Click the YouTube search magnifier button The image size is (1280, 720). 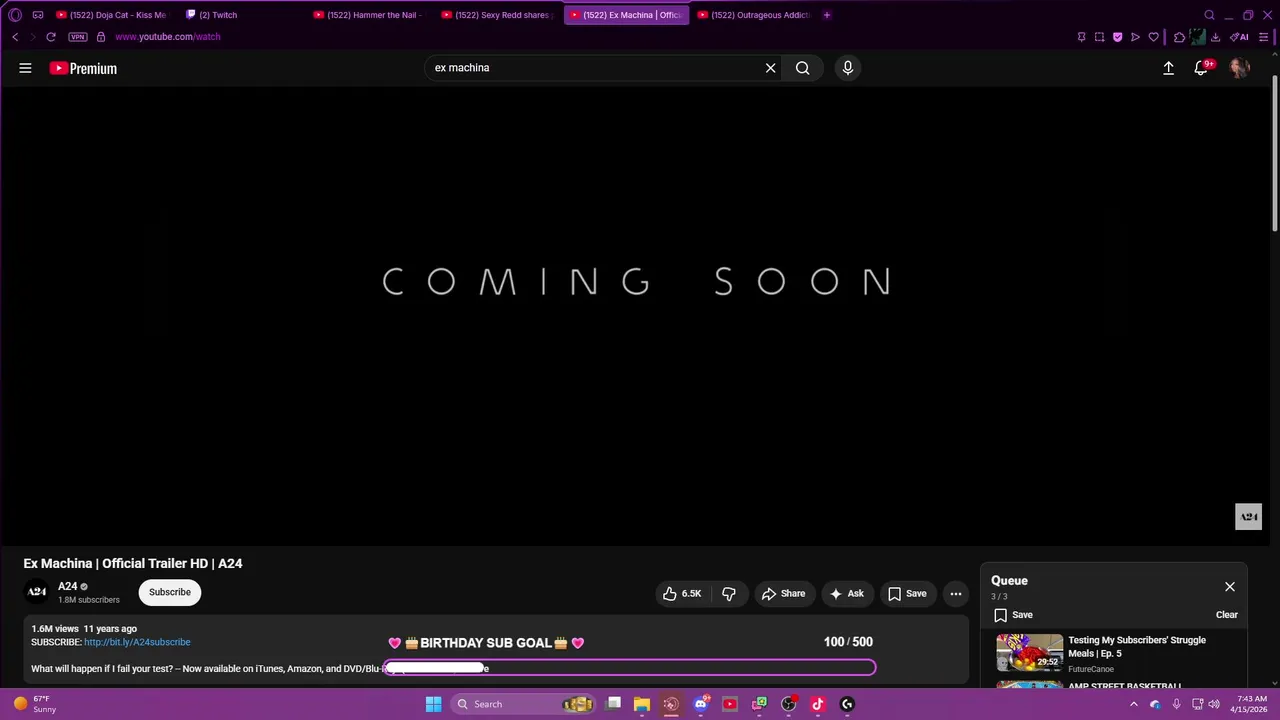click(x=802, y=68)
